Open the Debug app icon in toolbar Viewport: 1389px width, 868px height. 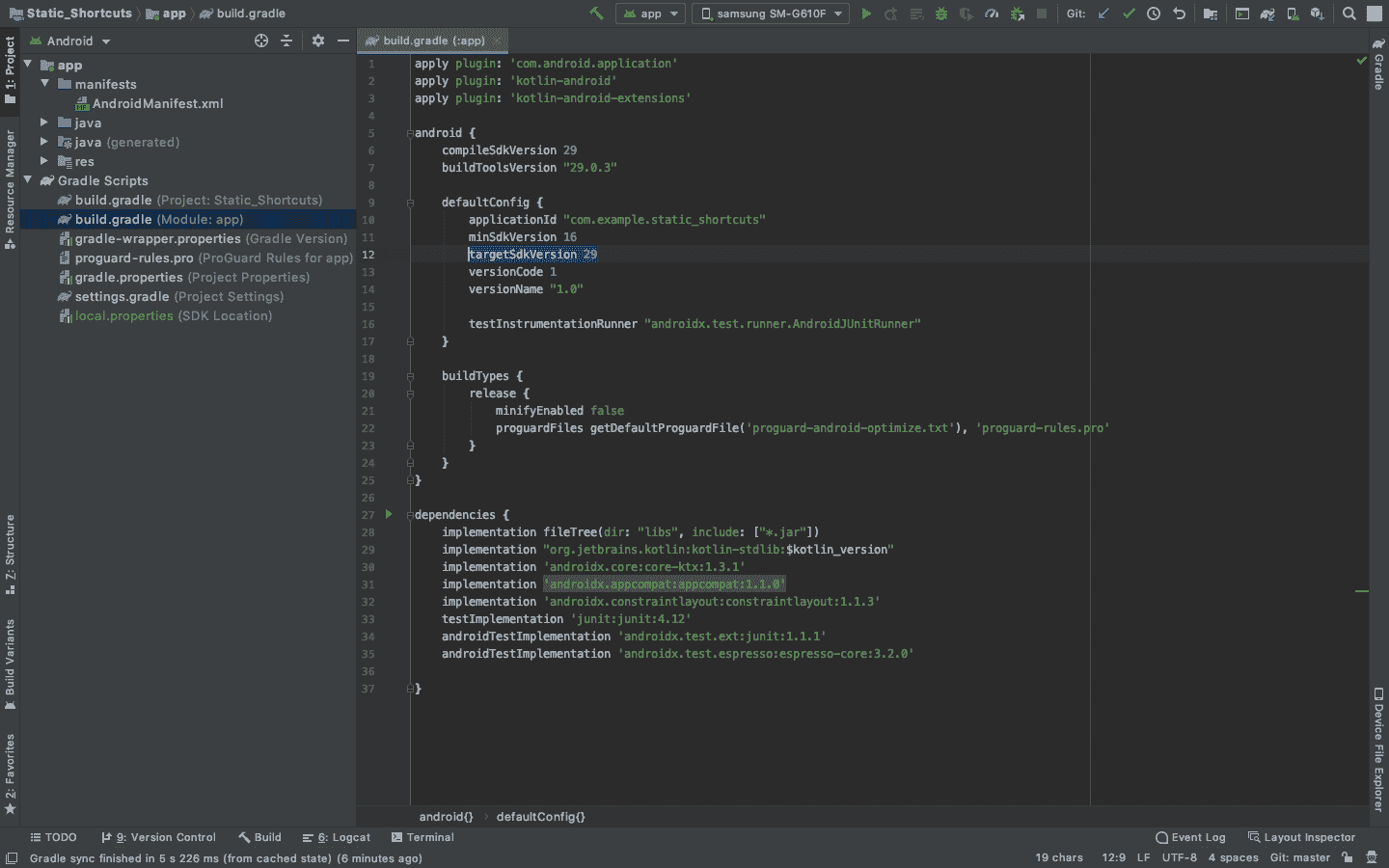pyautogui.click(x=940, y=14)
